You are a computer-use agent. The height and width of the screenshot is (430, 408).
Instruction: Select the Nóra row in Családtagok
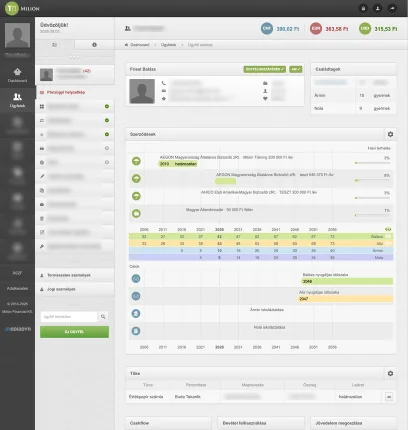coord(353,108)
